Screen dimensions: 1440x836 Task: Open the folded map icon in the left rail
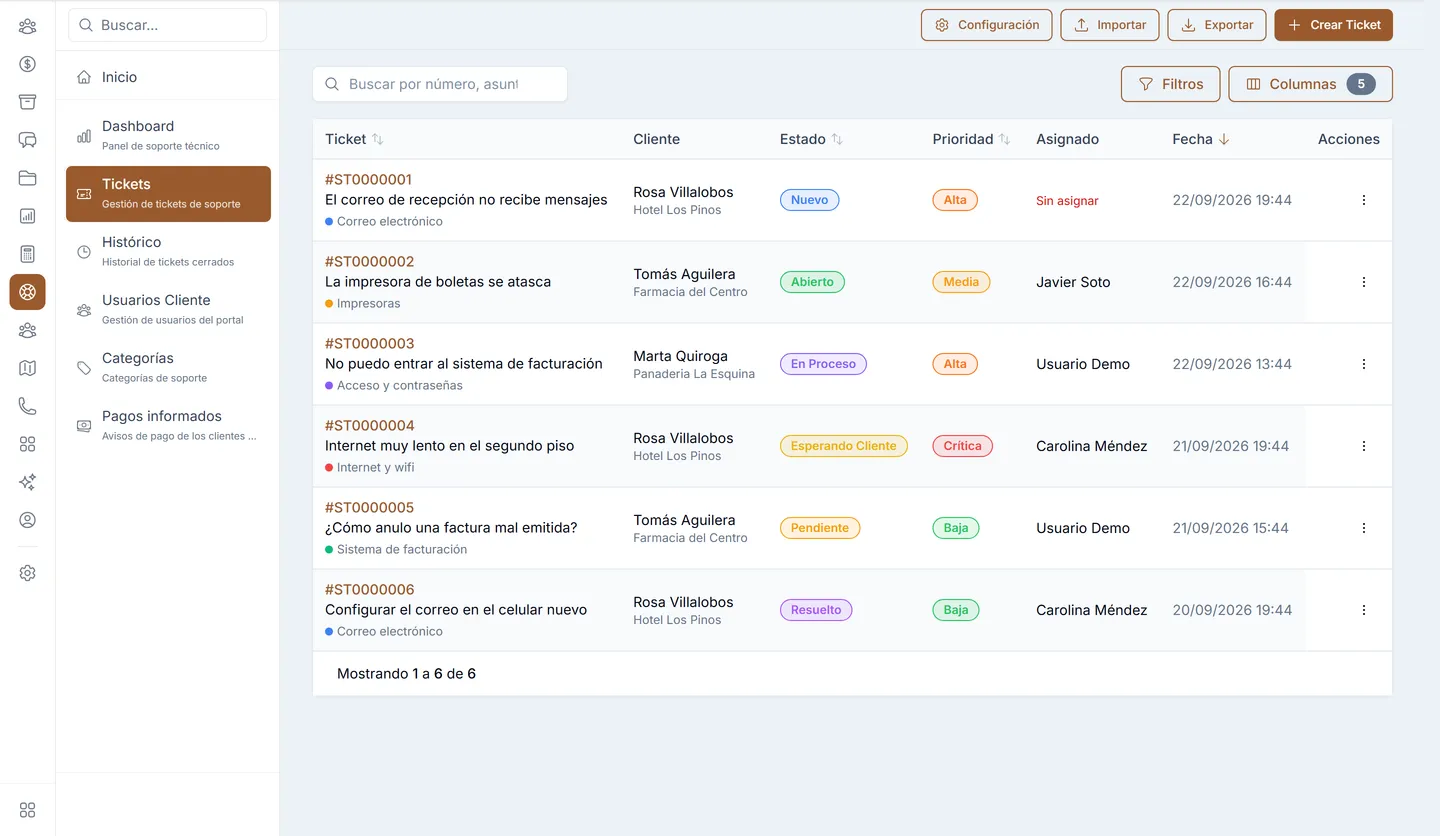click(x=27, y=368)
